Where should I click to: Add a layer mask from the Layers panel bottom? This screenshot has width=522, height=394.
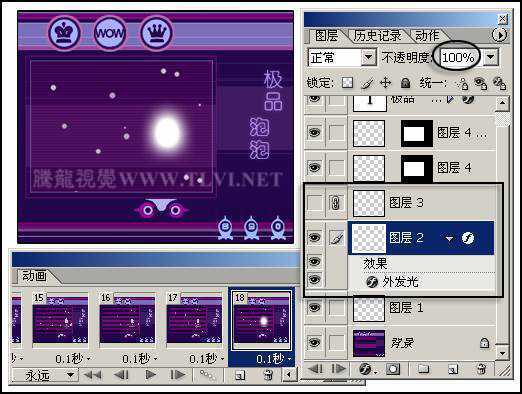(x=393, y=369)
